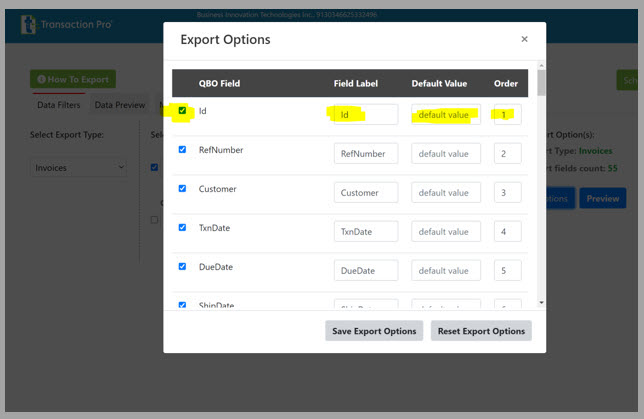Select the order box showing 5

pos(508,271)
